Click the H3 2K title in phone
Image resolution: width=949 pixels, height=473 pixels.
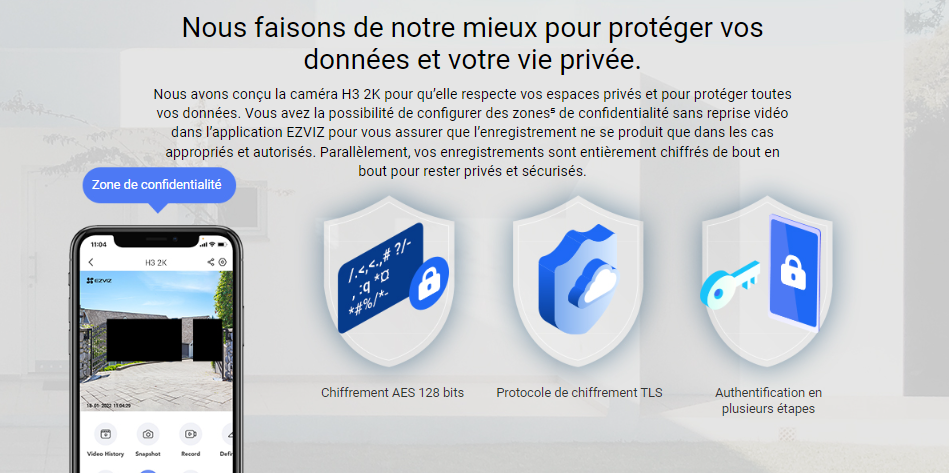click(x=156, y=263)
